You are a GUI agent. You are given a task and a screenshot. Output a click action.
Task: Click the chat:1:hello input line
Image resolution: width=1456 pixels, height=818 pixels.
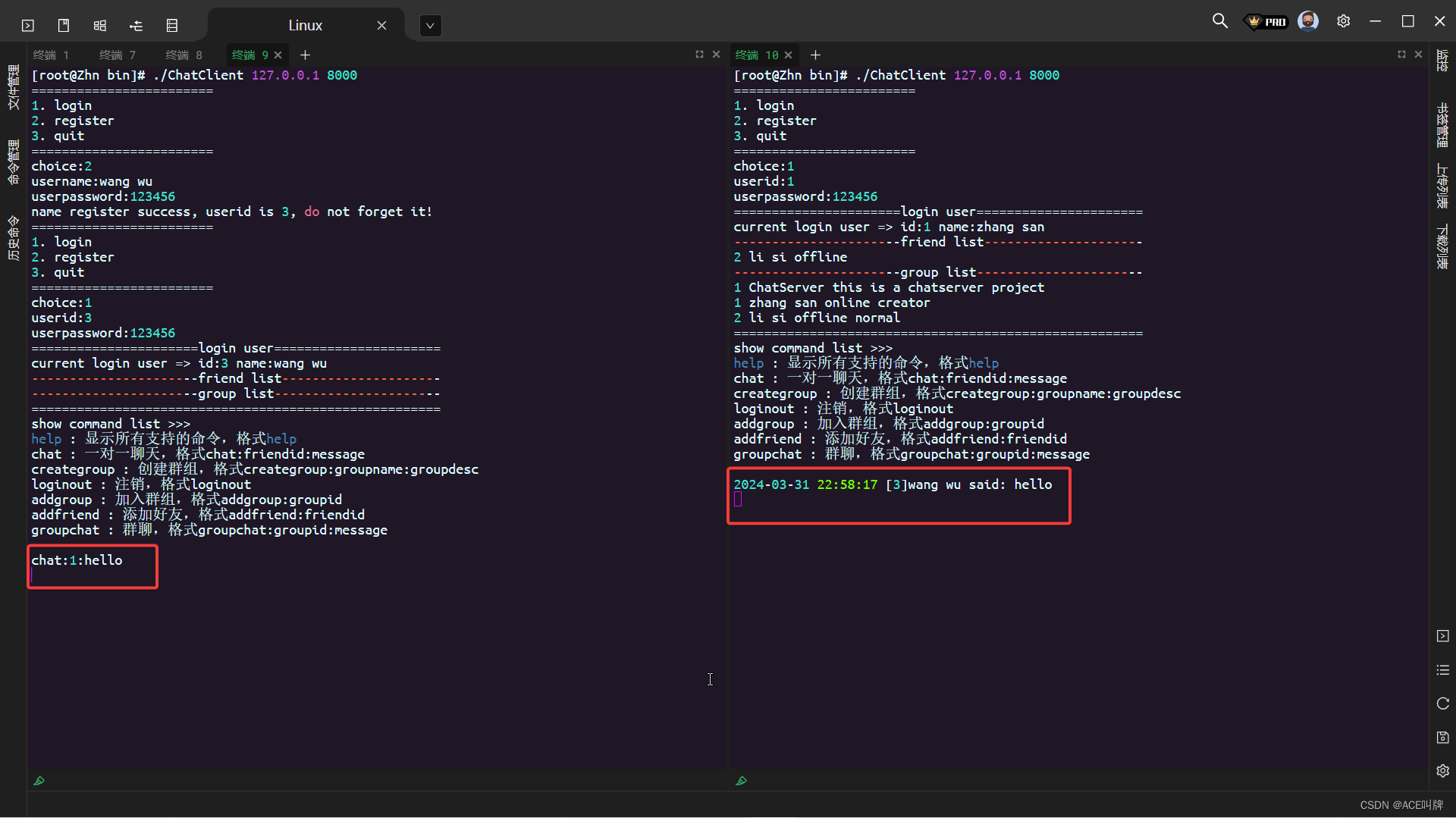pyautogui.click(x=77, y=560)
